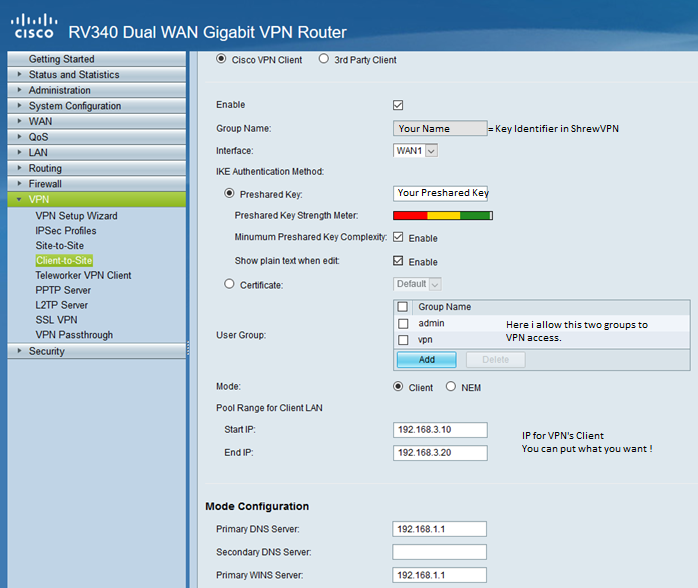Expand the Firewall menu
Image resolution: width=698 pixels, height=588 pixels.
click(x=97, y=184)
